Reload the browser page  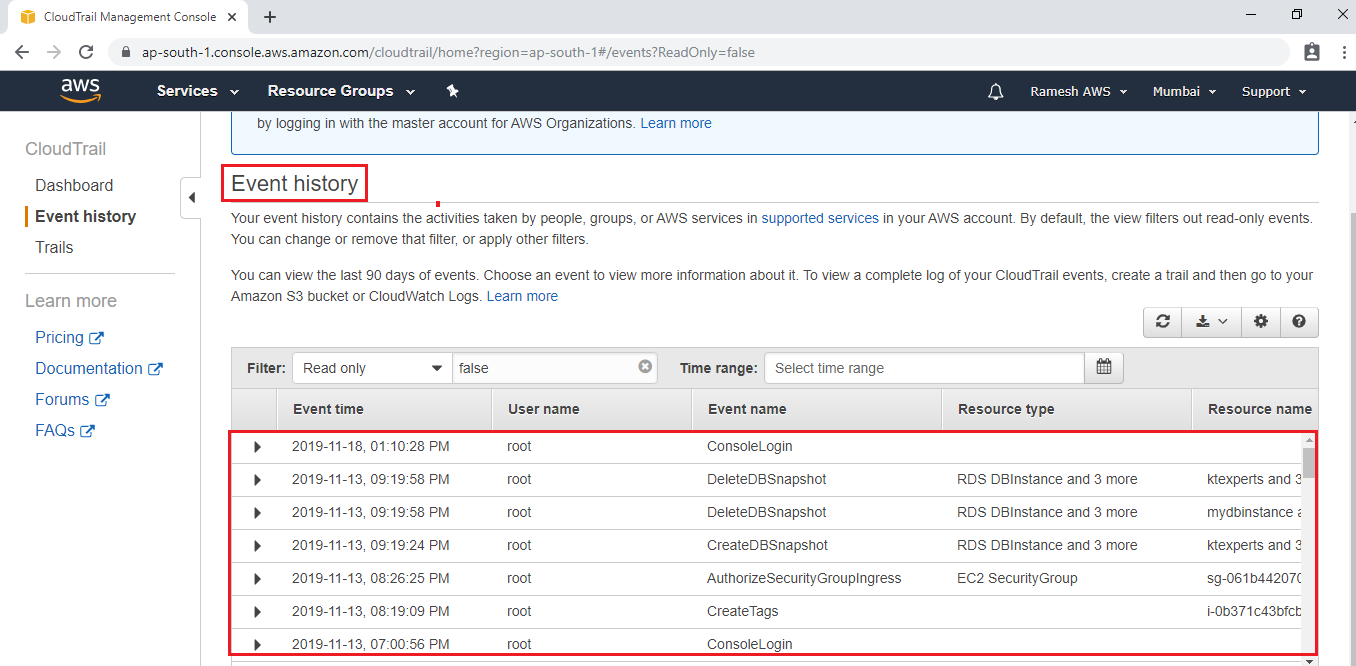click(86, 52)
